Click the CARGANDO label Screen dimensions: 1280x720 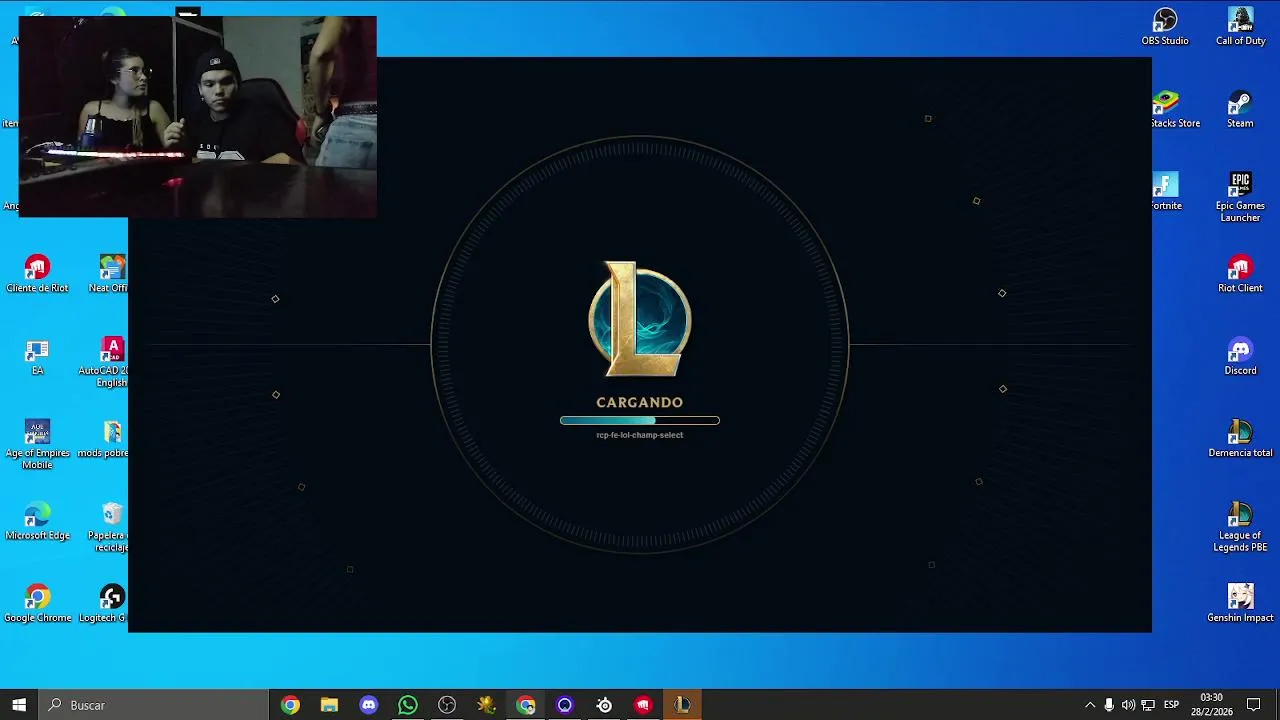pyautogui.click(x=640, y=402)
